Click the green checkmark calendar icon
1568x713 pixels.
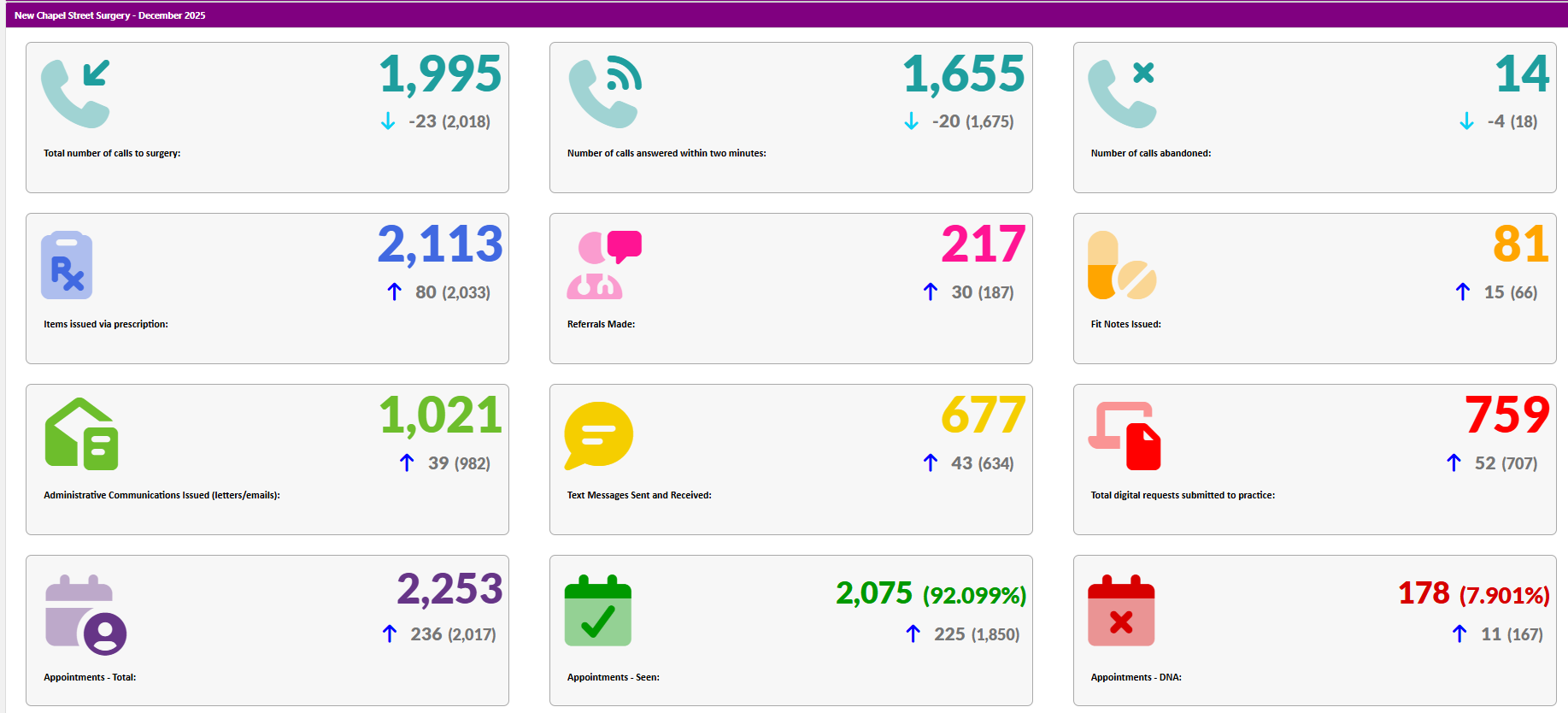pos(598,610)
